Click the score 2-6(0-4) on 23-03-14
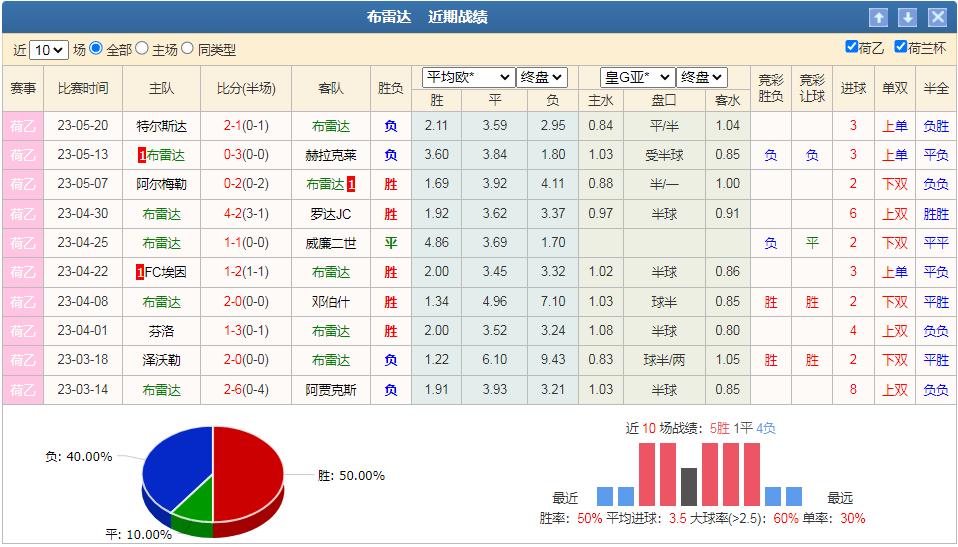The width and height of the screenshot is (958, 547). click(246, 389)
